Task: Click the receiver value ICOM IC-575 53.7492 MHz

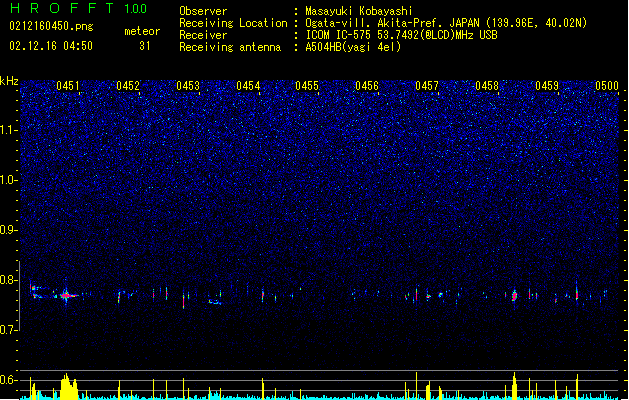Action: [x=401, y=35]
